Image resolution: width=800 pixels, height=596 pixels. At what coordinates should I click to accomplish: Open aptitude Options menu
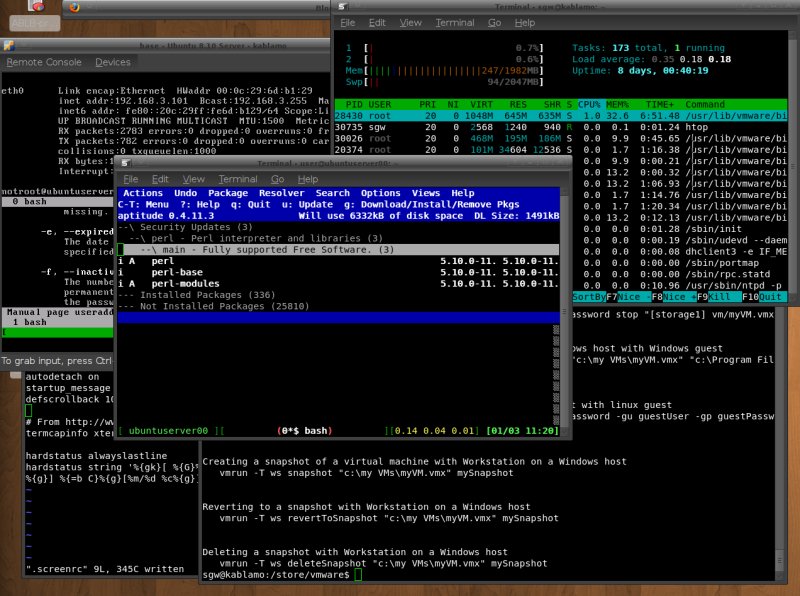381,193
